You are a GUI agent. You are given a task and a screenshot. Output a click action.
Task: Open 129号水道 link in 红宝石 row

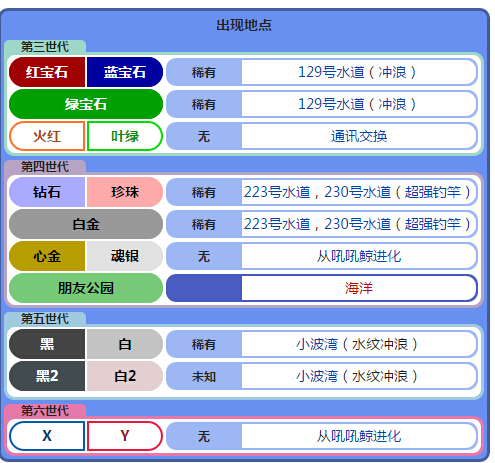[331, 72]
